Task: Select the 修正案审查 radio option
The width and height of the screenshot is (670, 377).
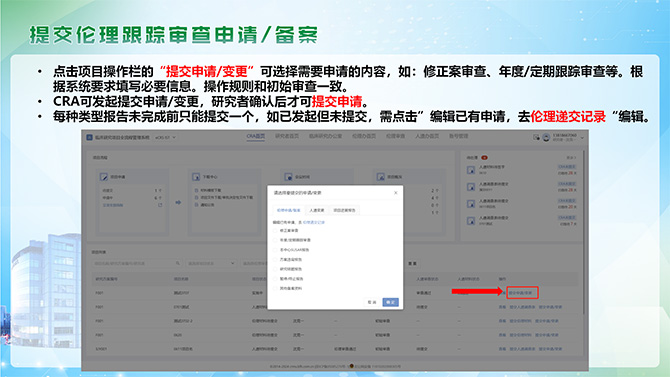Action: [x=276, y=230]
